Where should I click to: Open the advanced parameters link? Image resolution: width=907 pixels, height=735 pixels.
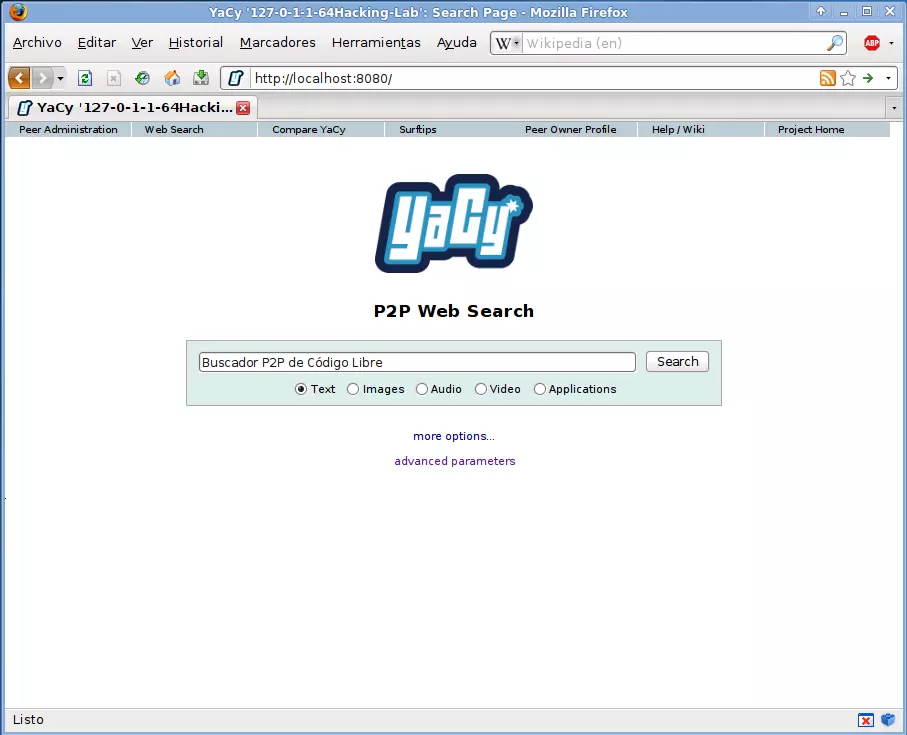tap(455, 461)
